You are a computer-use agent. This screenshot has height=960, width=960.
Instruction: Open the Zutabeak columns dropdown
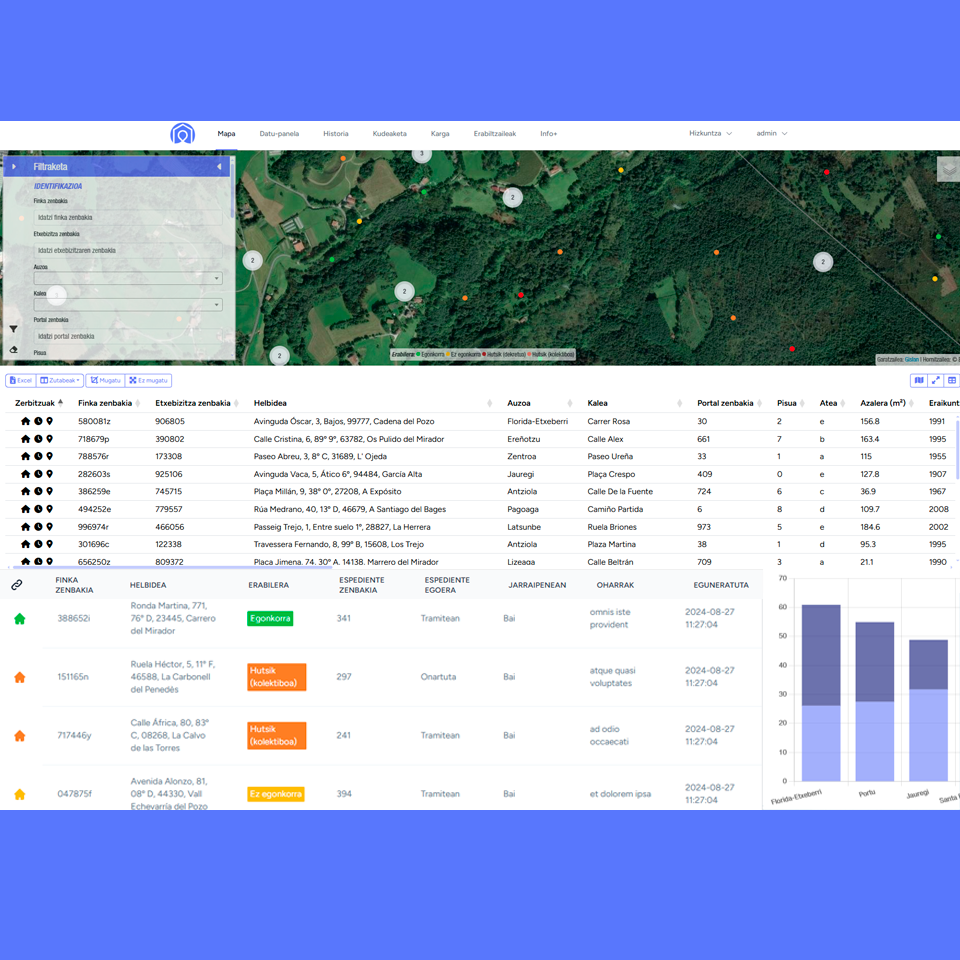[60, 381]
